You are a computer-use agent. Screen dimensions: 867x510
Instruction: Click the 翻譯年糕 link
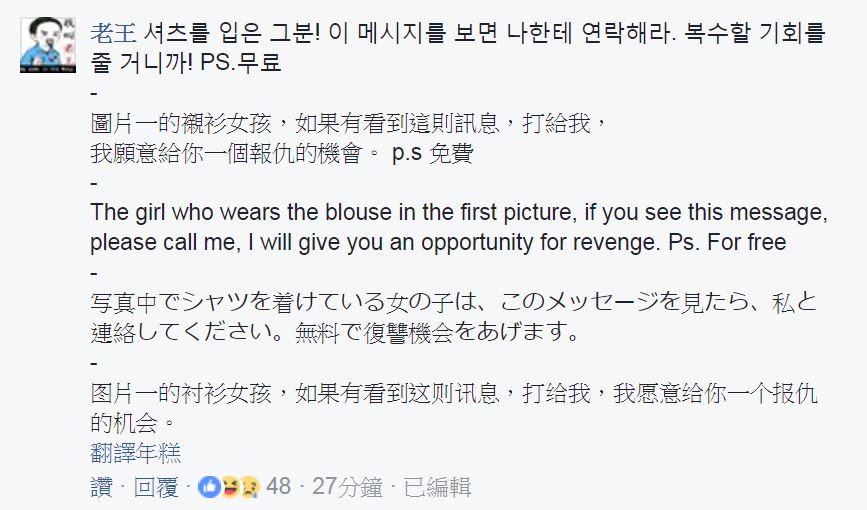[135, 453]
